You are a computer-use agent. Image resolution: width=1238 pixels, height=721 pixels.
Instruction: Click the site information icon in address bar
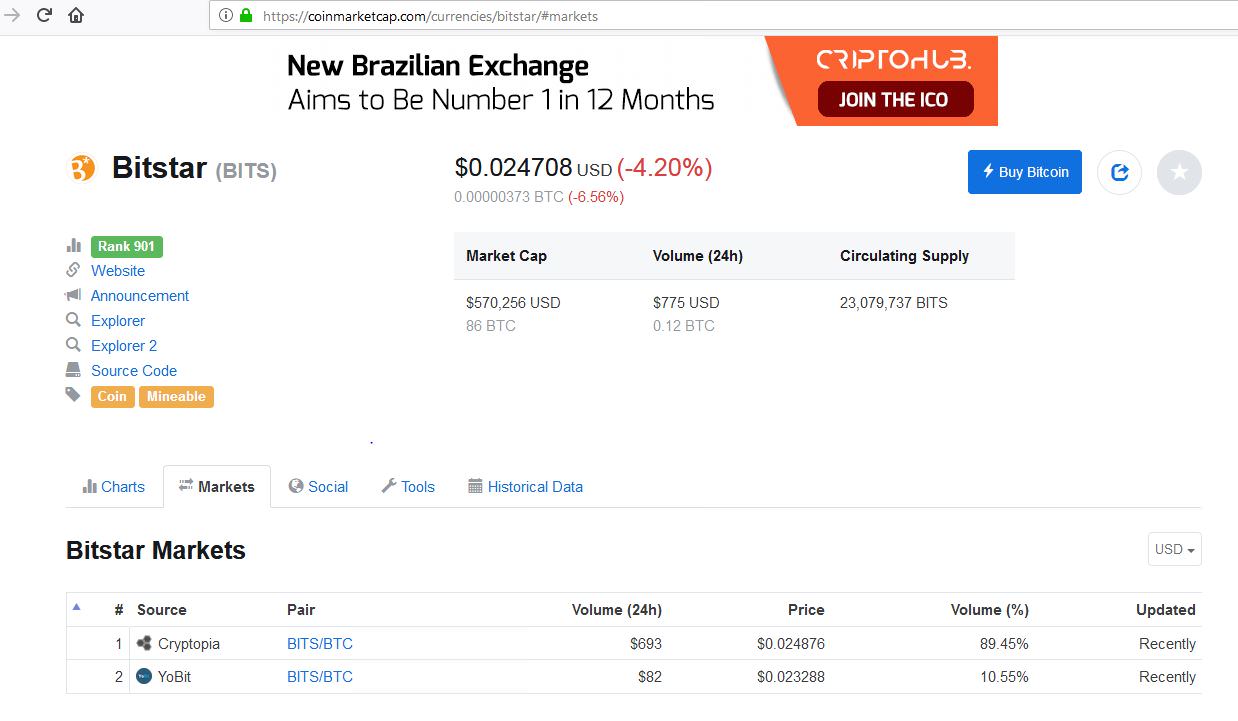225,15
